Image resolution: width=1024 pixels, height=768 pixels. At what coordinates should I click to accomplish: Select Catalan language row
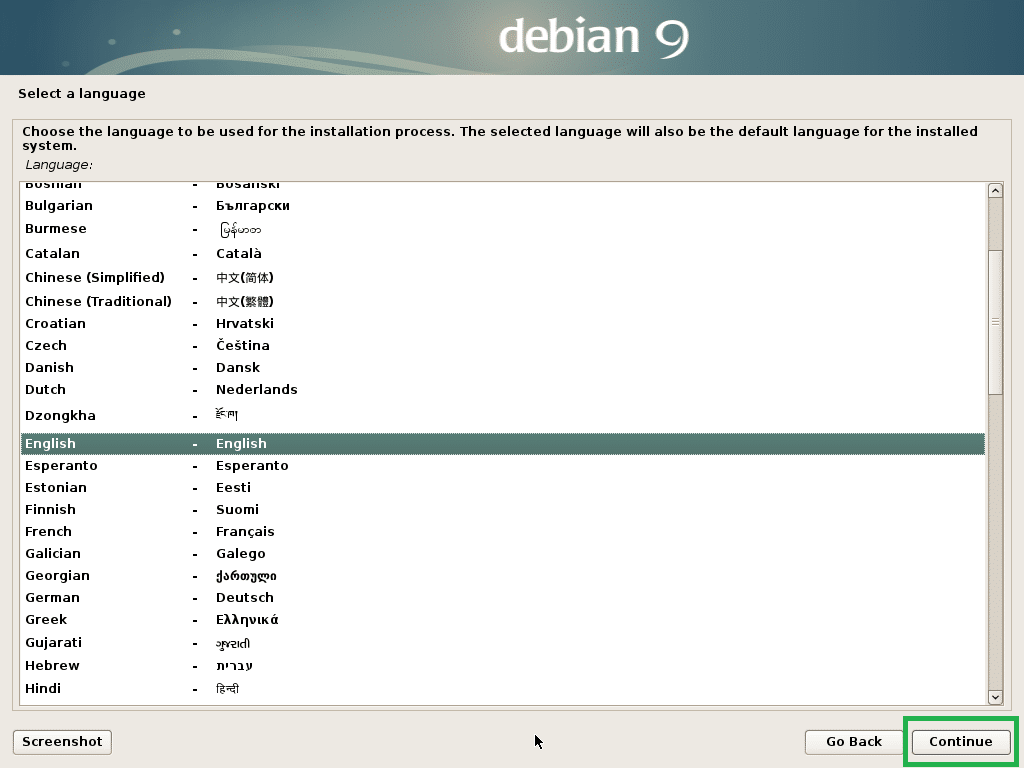(x=503, y=253)
